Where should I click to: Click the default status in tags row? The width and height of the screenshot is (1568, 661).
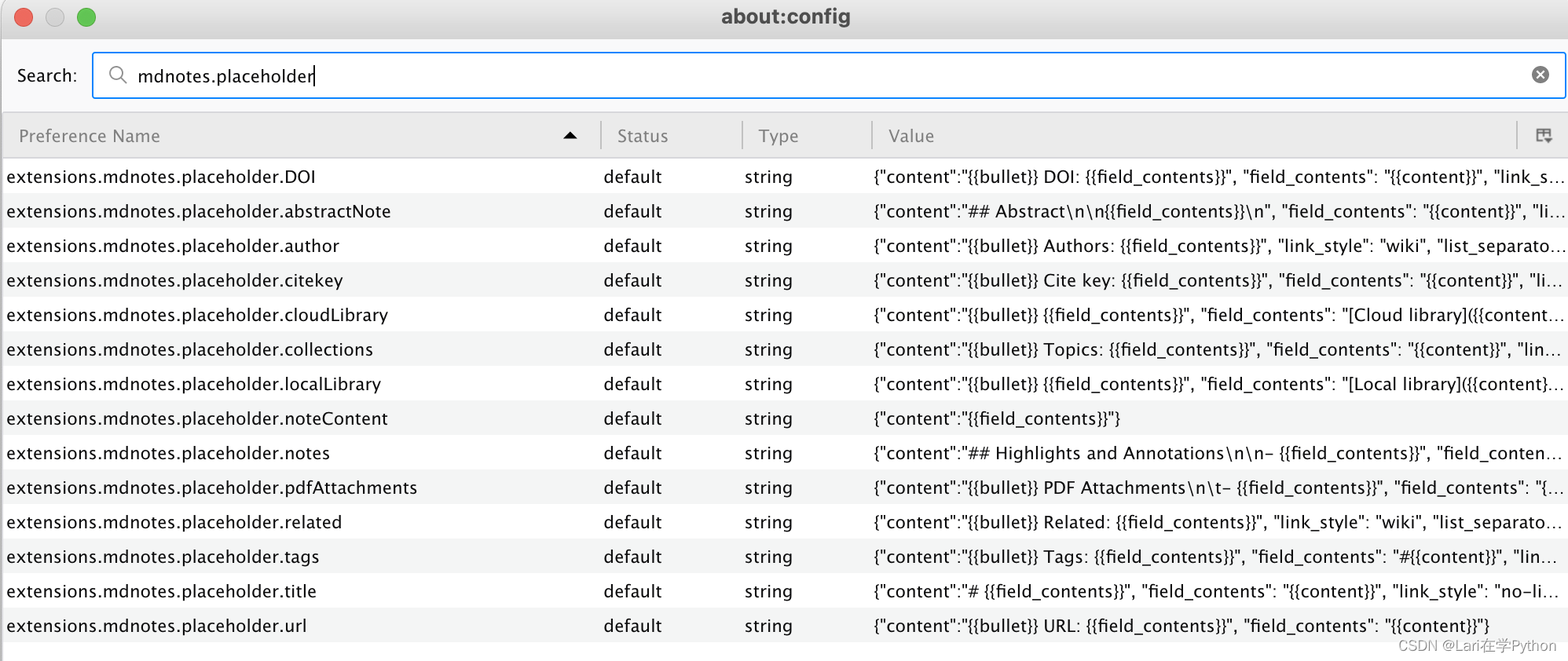(632, 557)
